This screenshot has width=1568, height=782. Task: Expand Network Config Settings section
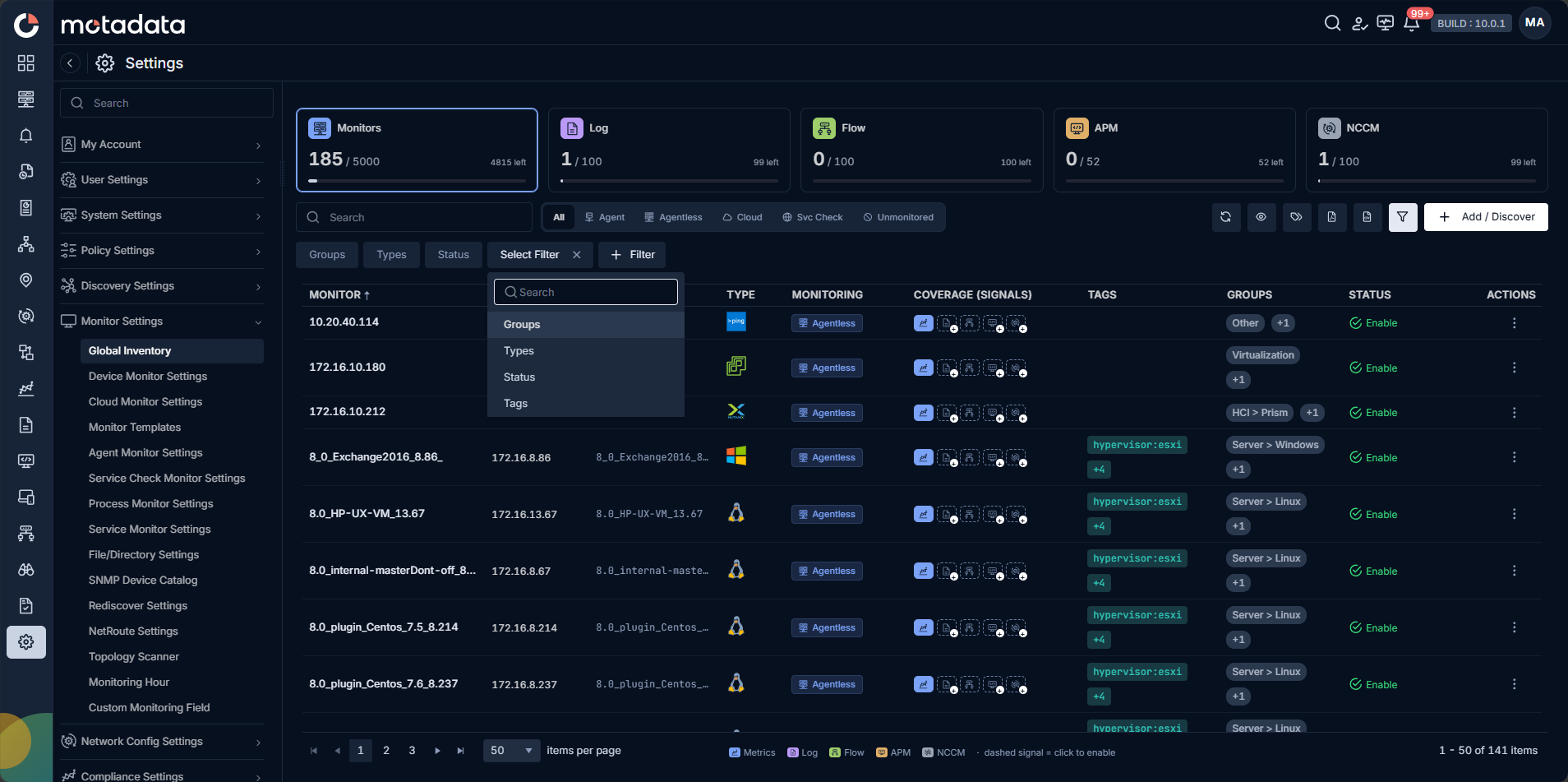pyautogui.click(x=162, y=742)
